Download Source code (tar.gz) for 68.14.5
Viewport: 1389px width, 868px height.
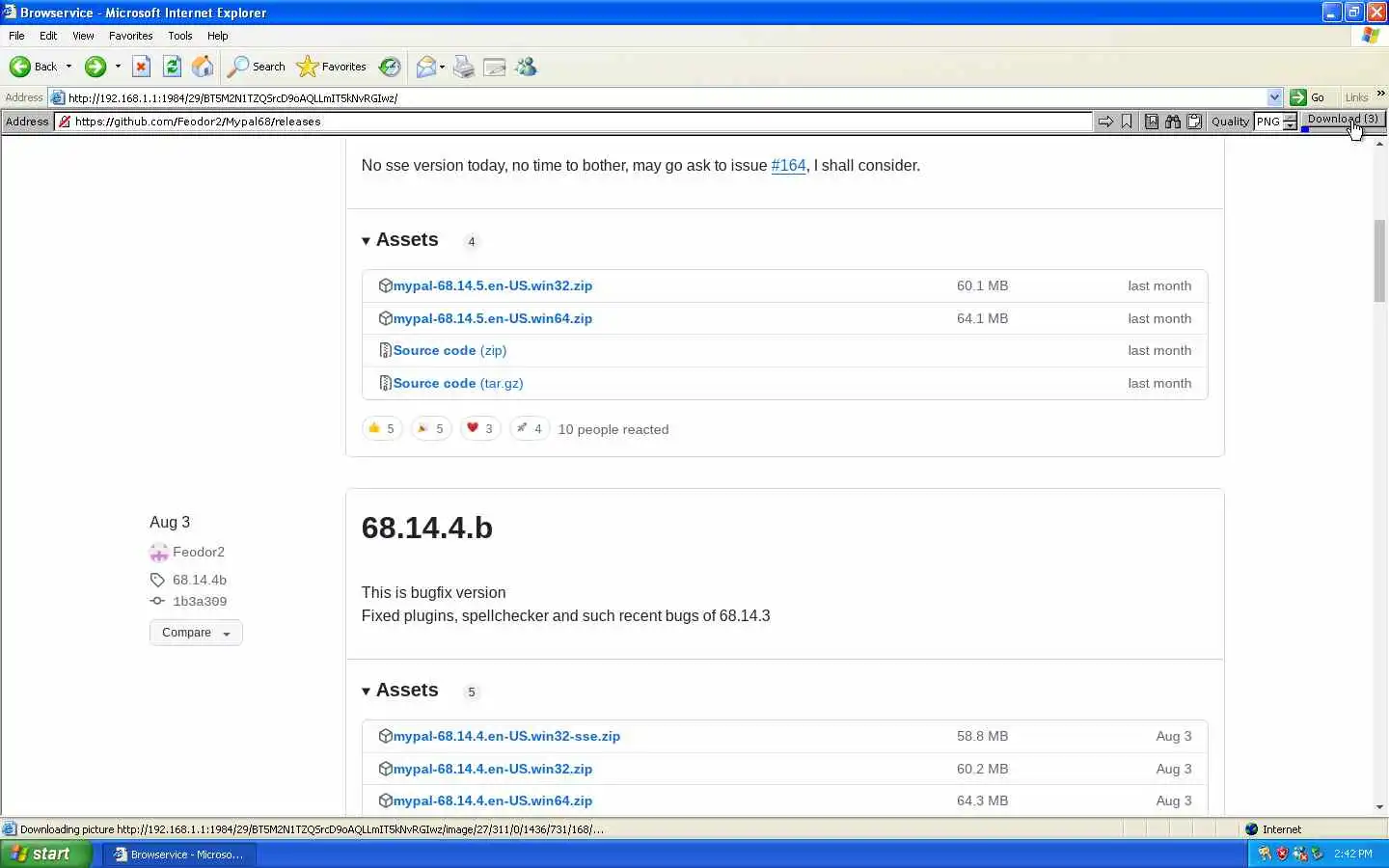(x=458, y=384)
